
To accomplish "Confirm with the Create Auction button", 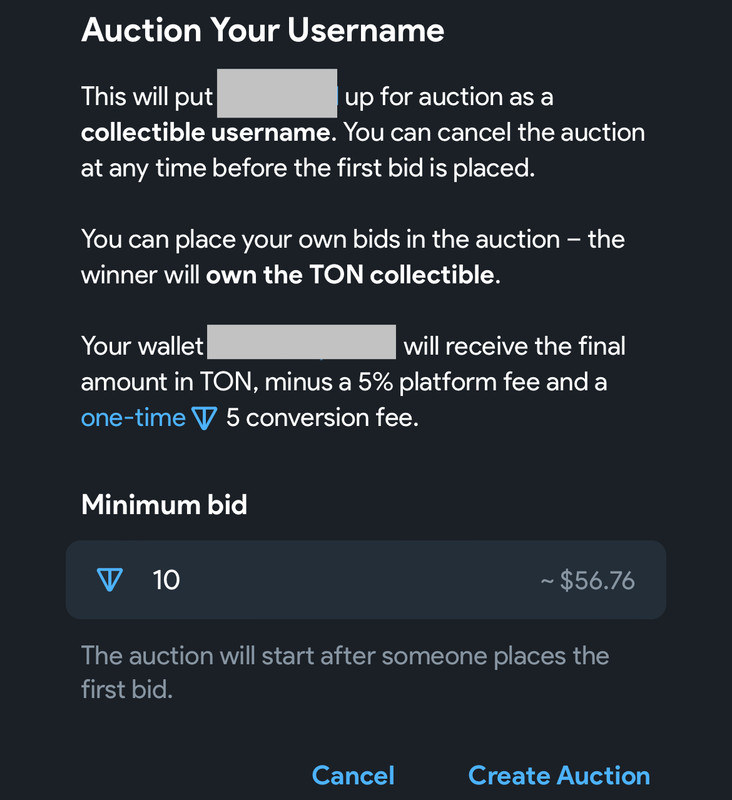I will pos(558,775).
